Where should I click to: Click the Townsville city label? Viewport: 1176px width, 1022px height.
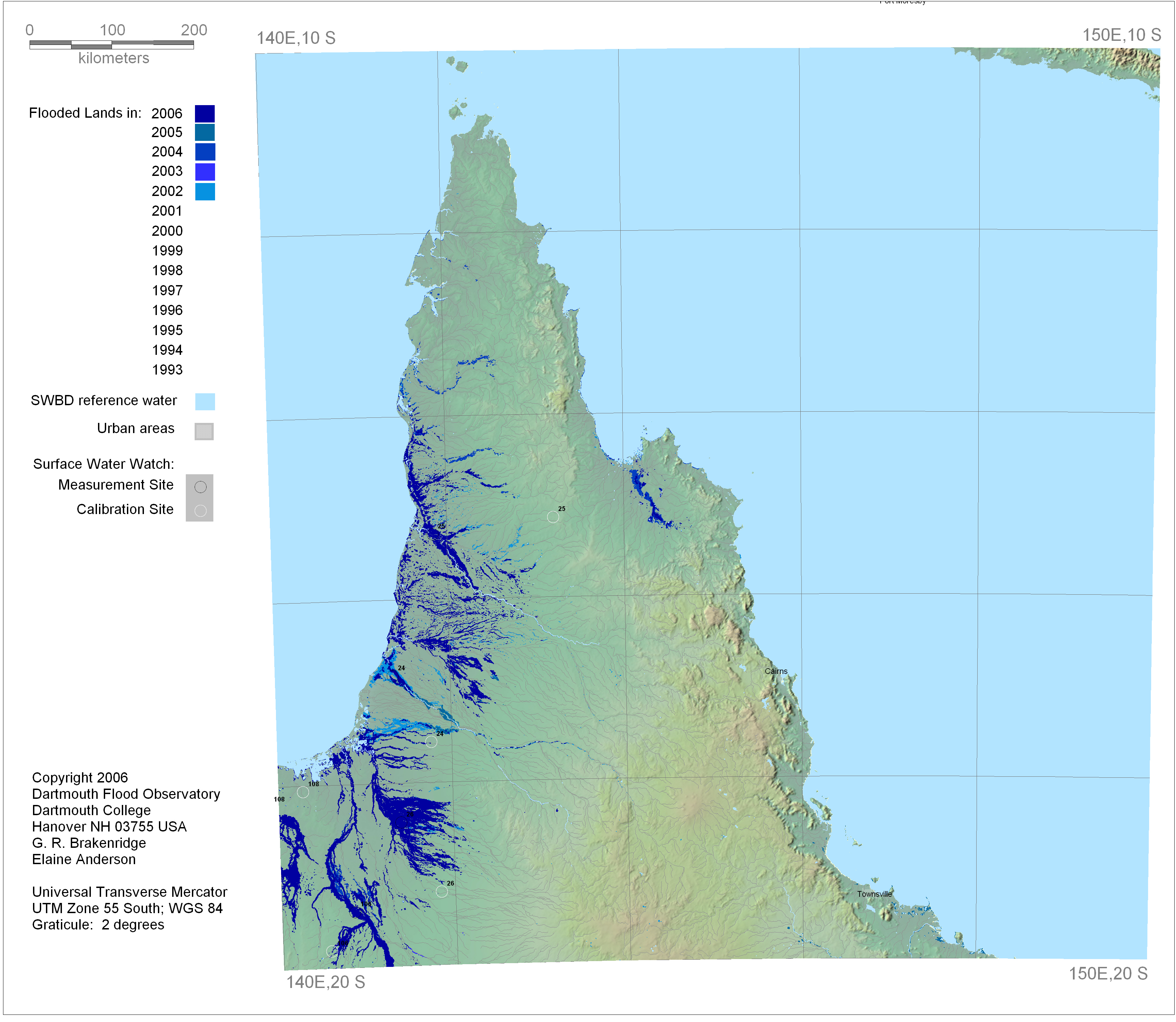tap(874, 894)
